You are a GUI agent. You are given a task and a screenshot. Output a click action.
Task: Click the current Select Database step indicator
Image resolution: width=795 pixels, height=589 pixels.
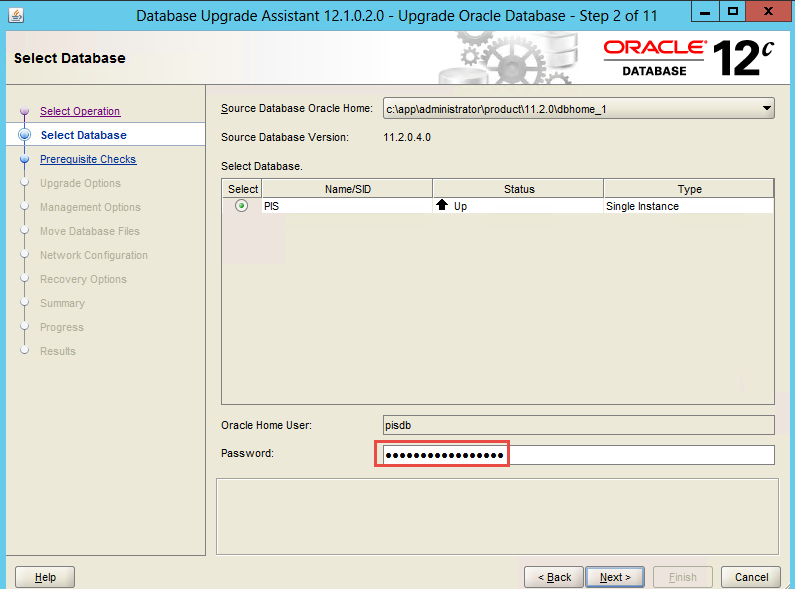[24, 135]
